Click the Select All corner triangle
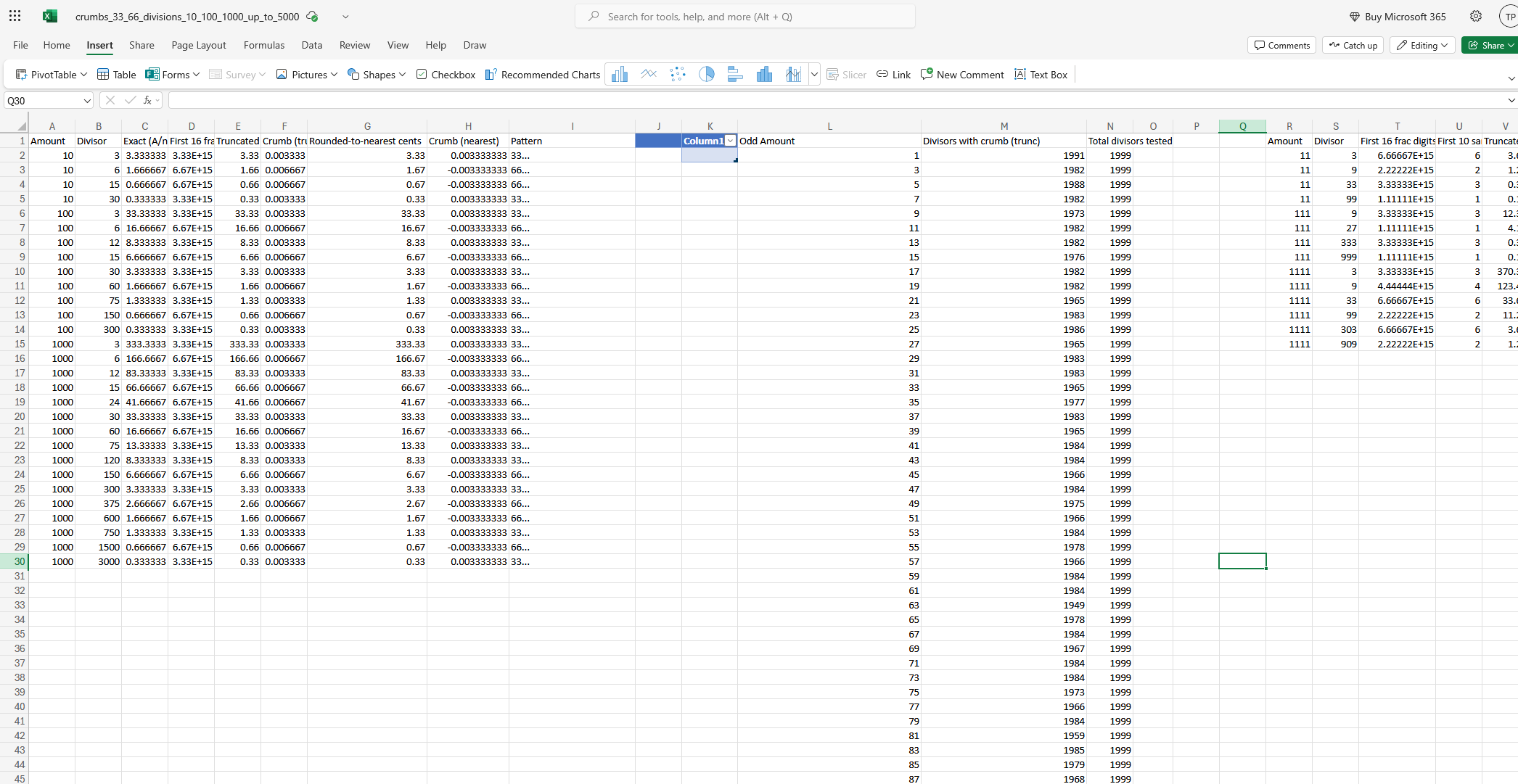The width and height of the screenshot is (1518, 784). (22, 126)
